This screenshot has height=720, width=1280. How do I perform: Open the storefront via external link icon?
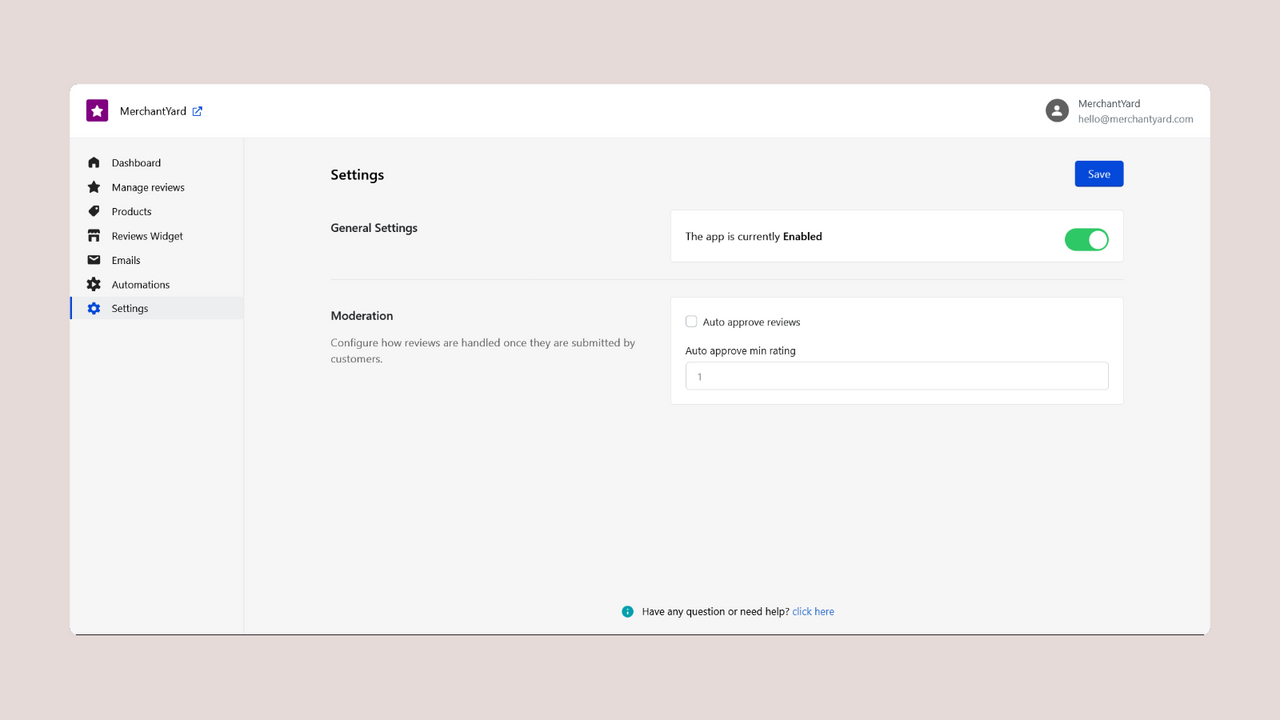(x=196, y=110)
